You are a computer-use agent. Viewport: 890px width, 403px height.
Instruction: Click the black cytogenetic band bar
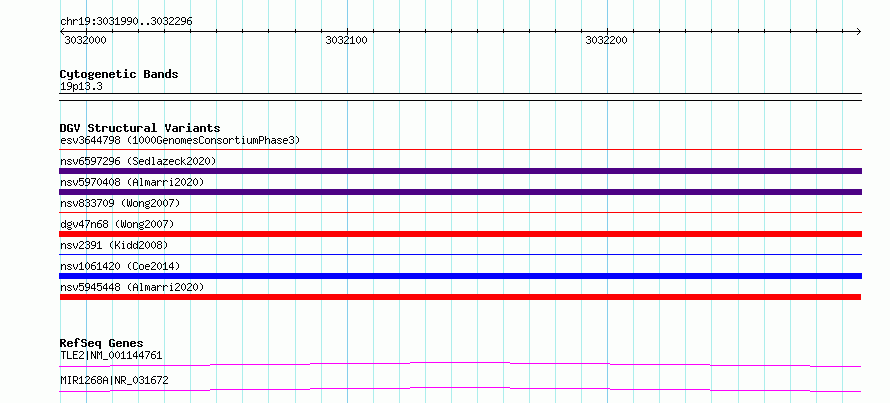click(x=460, y=97)
